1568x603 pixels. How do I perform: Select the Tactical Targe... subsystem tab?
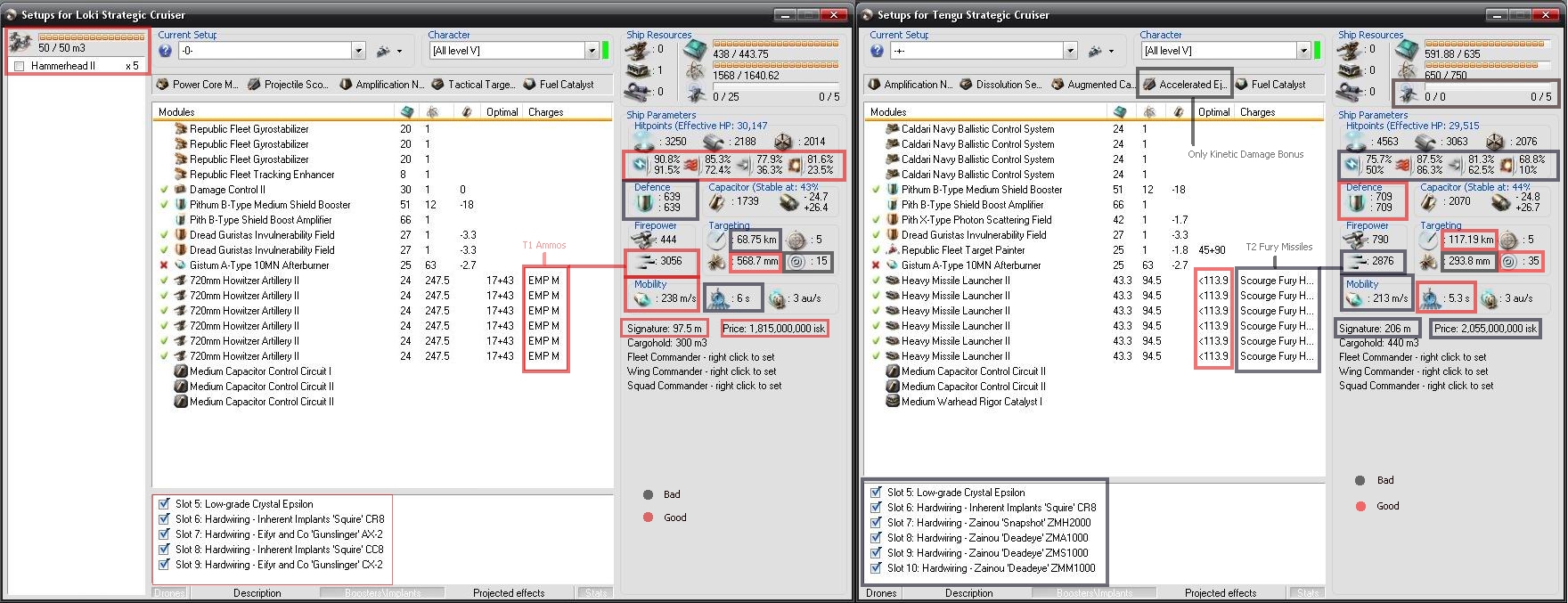tap(473, 85)
